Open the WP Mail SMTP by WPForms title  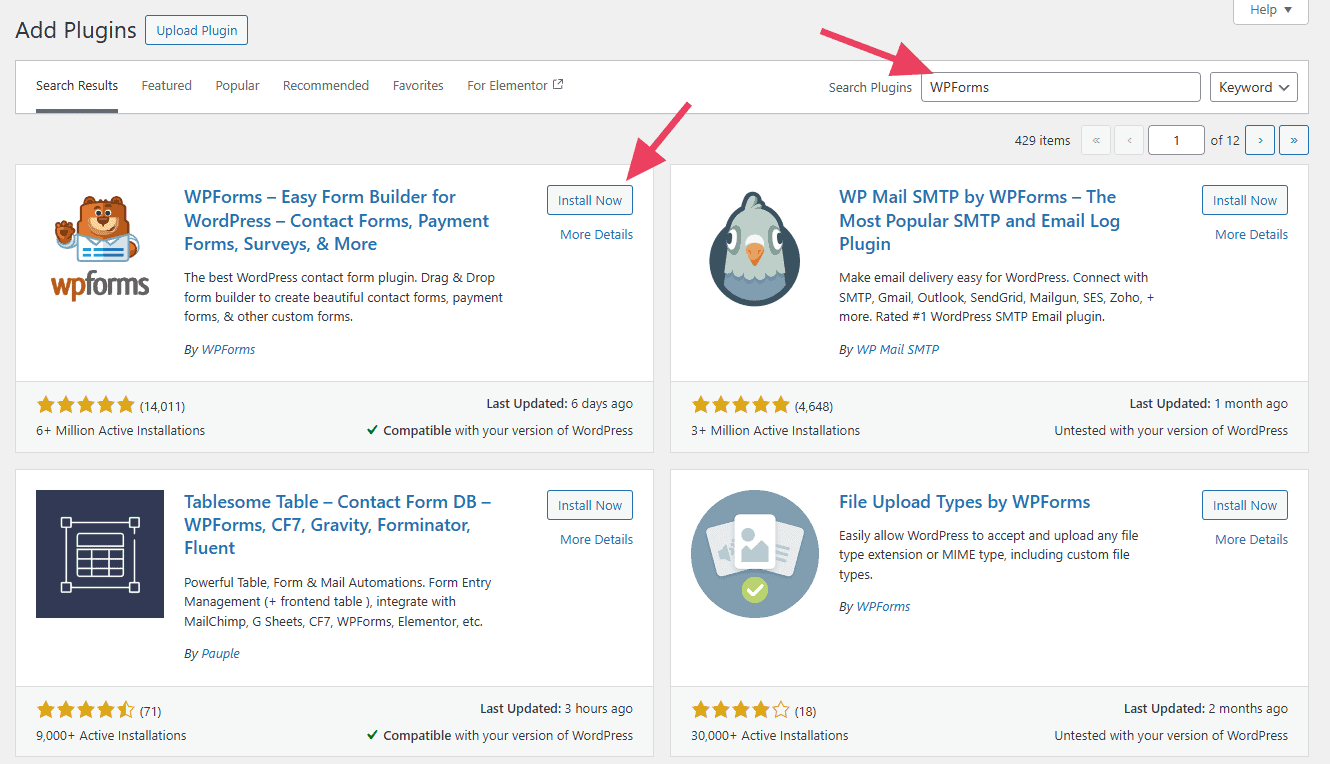979,220
